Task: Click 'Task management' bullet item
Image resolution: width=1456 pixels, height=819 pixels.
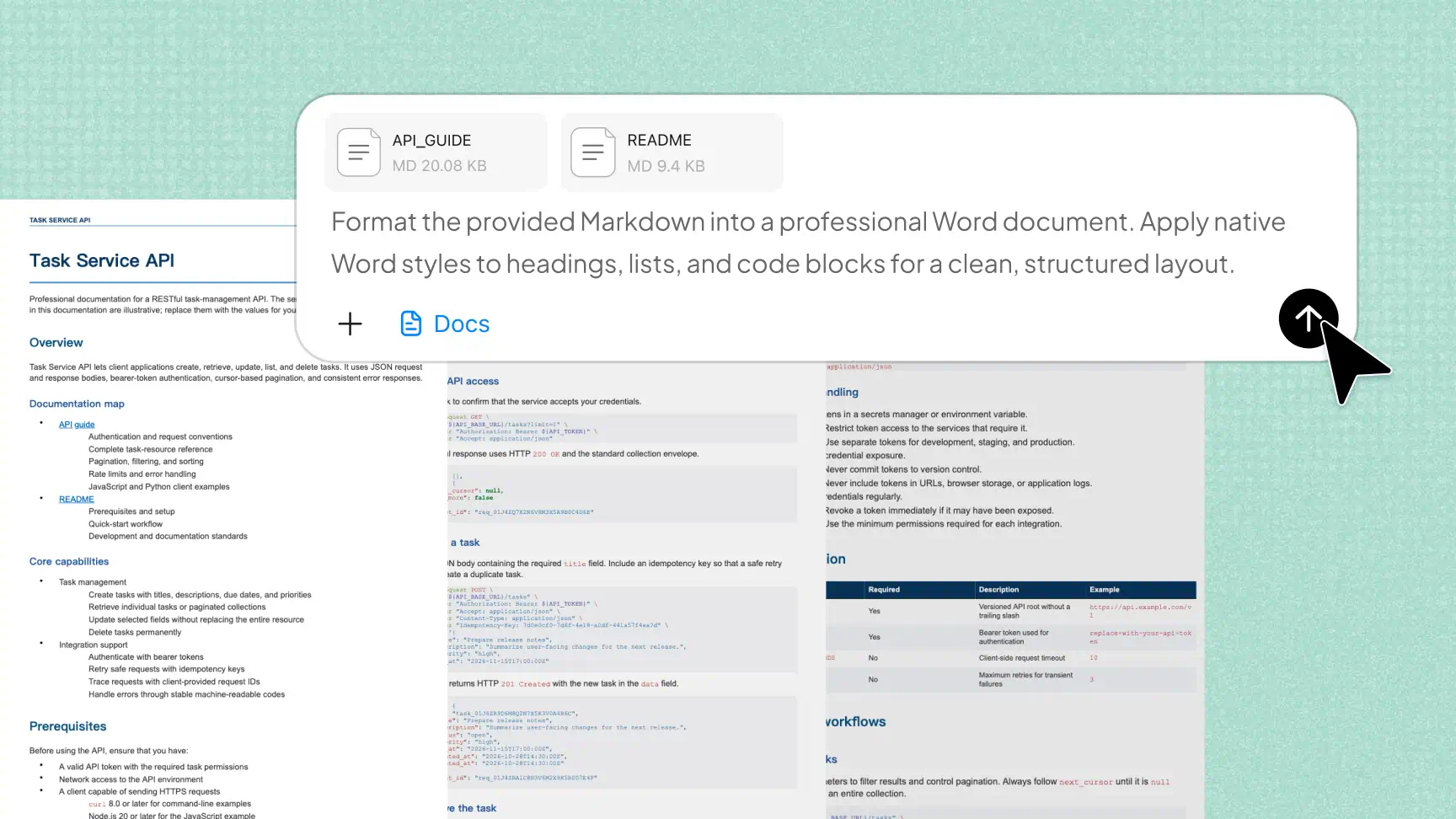Action: coord(93,582)
